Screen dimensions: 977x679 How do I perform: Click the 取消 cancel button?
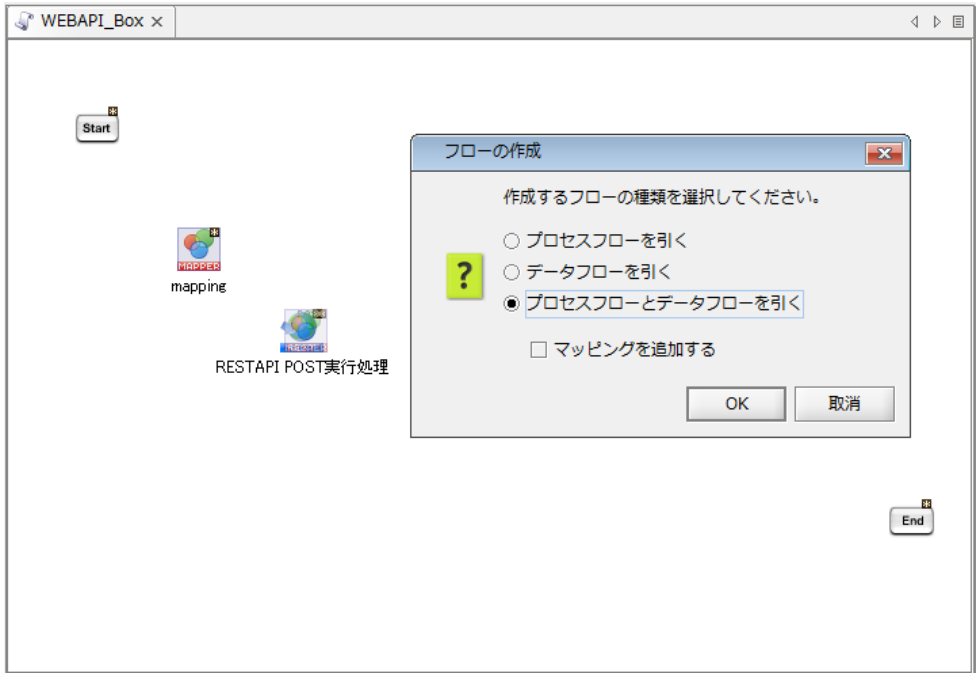click(x=844, y=404)
